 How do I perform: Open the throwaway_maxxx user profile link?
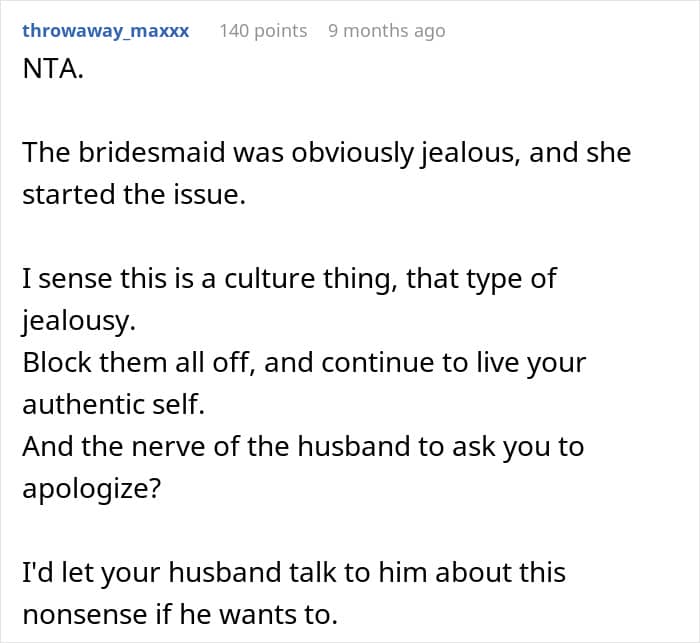tap(105, 31)
